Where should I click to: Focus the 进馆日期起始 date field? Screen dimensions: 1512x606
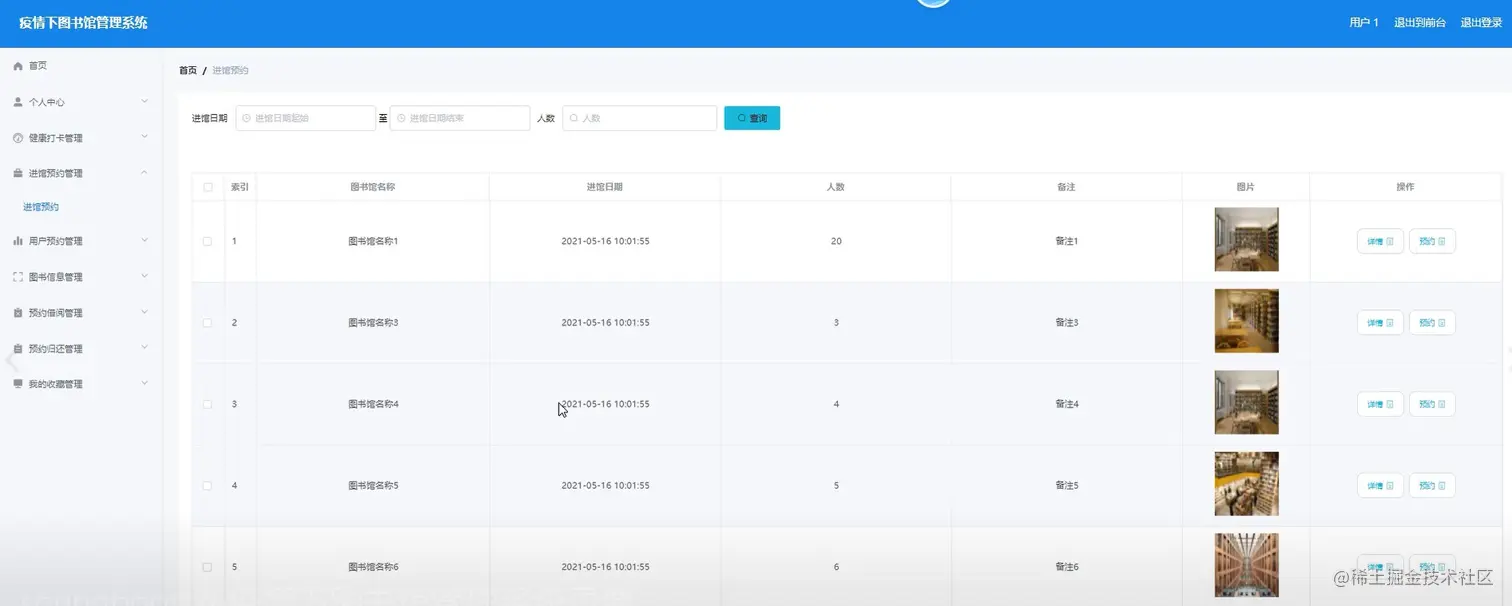(x=305, y=118)
